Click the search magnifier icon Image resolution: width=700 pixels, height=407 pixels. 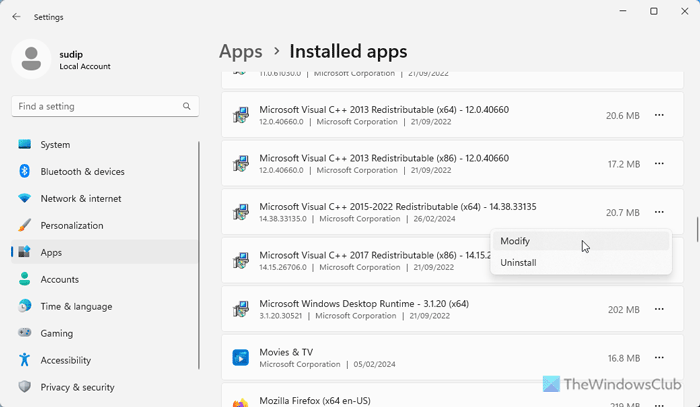point(187,106)
